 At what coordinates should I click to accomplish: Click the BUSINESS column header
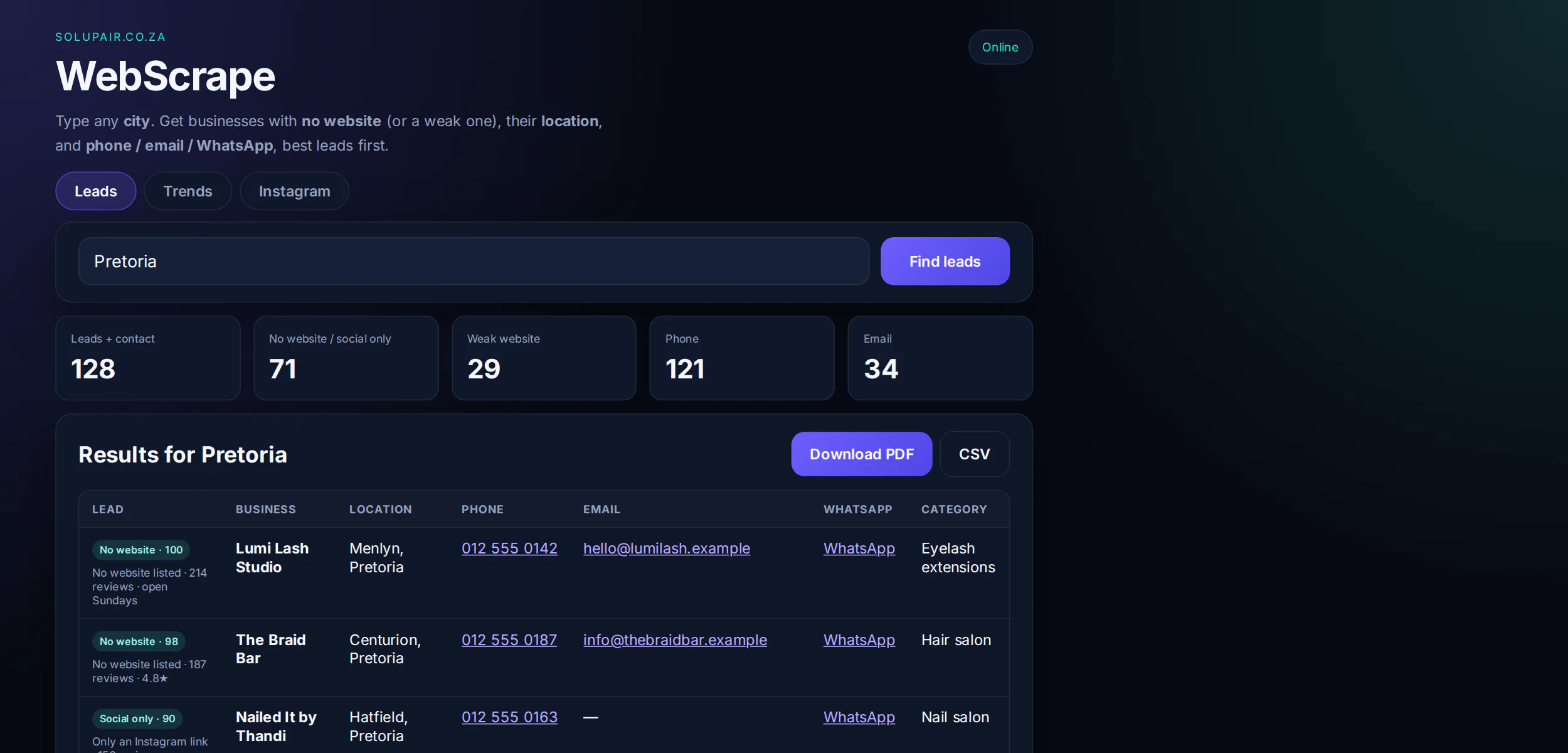pyautogui.click(x=266, y=510)
